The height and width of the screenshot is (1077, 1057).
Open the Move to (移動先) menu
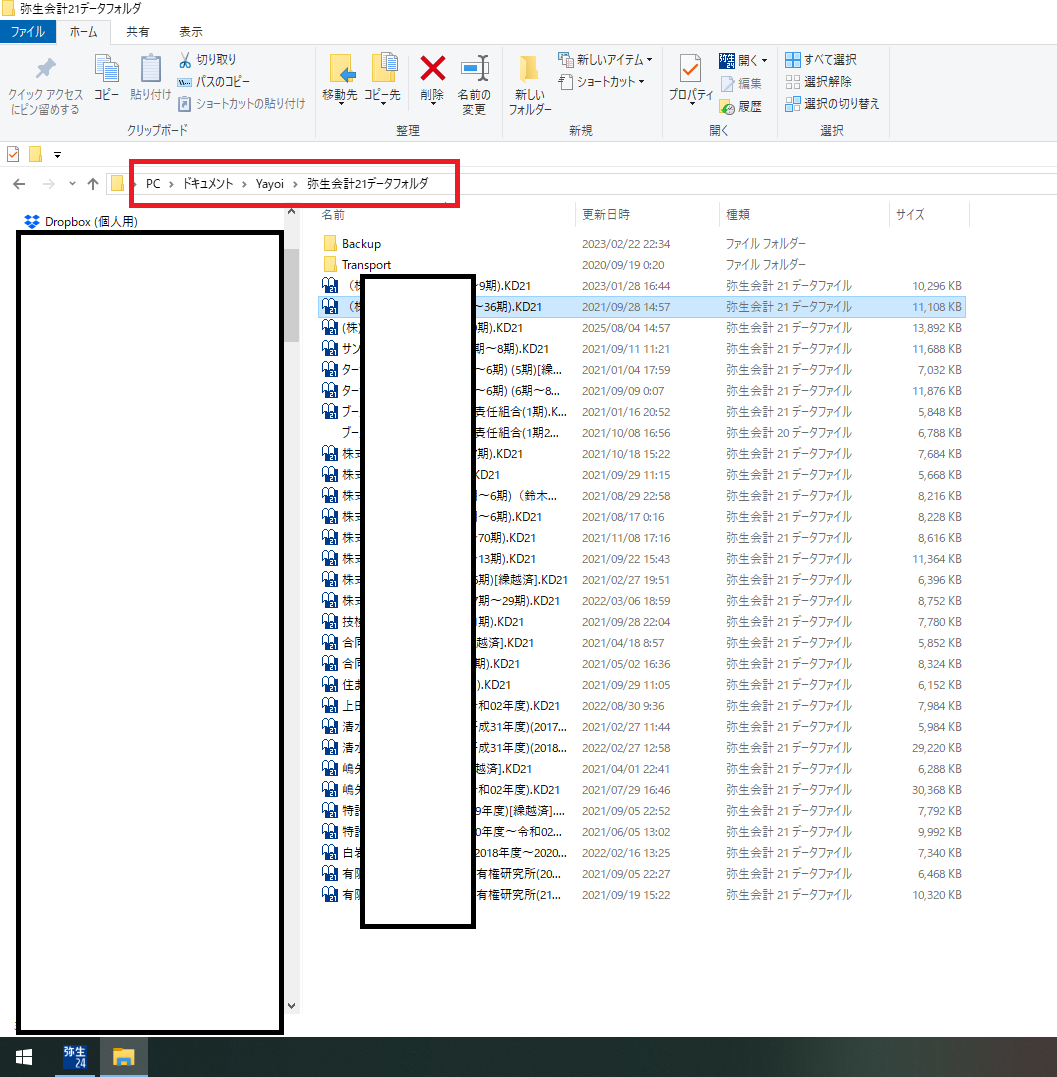340,79
